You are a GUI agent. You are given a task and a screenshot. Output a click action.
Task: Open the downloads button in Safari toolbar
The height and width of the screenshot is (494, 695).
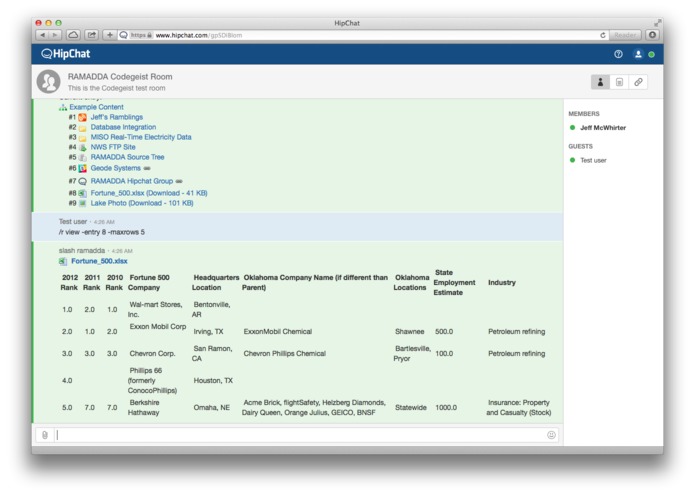pos(652,35)
